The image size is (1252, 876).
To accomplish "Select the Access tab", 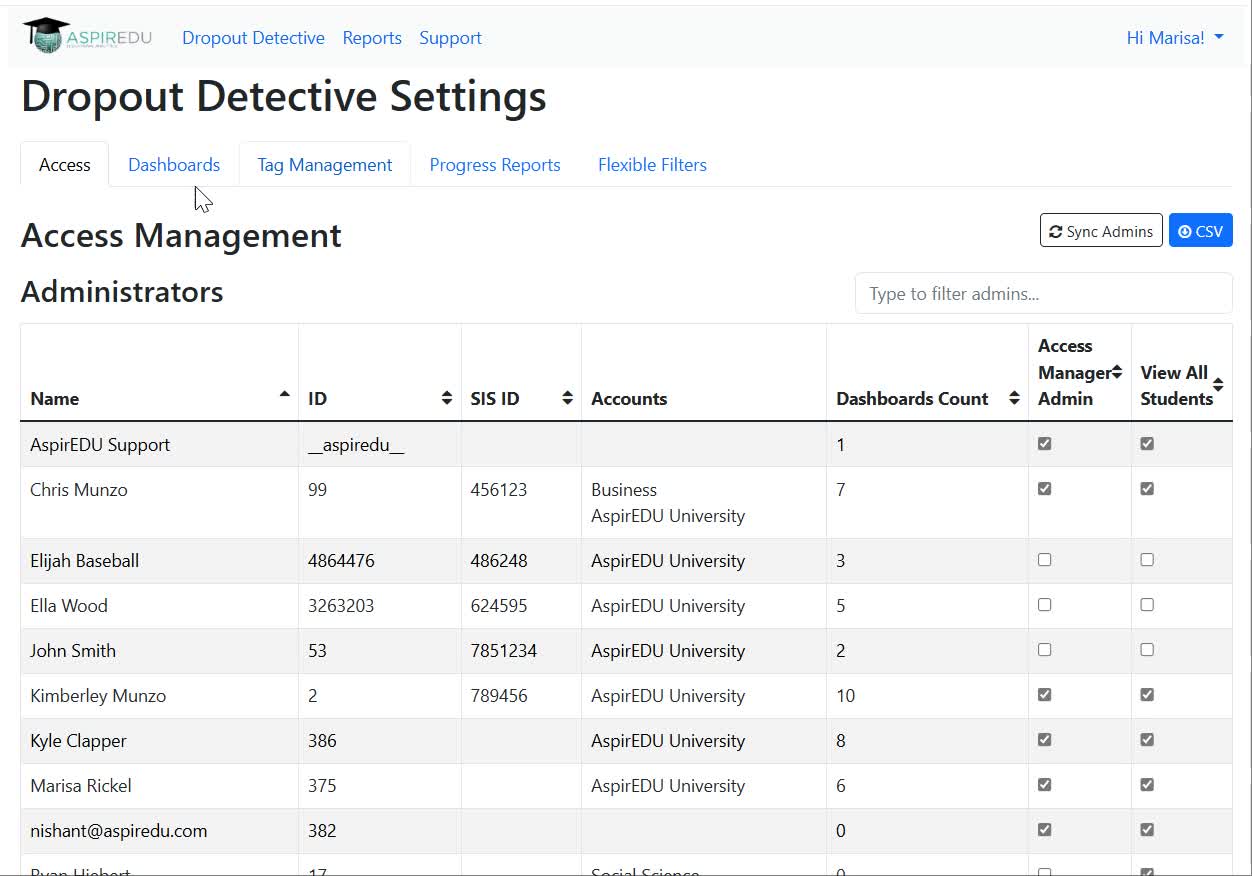I will click(65, 165).
